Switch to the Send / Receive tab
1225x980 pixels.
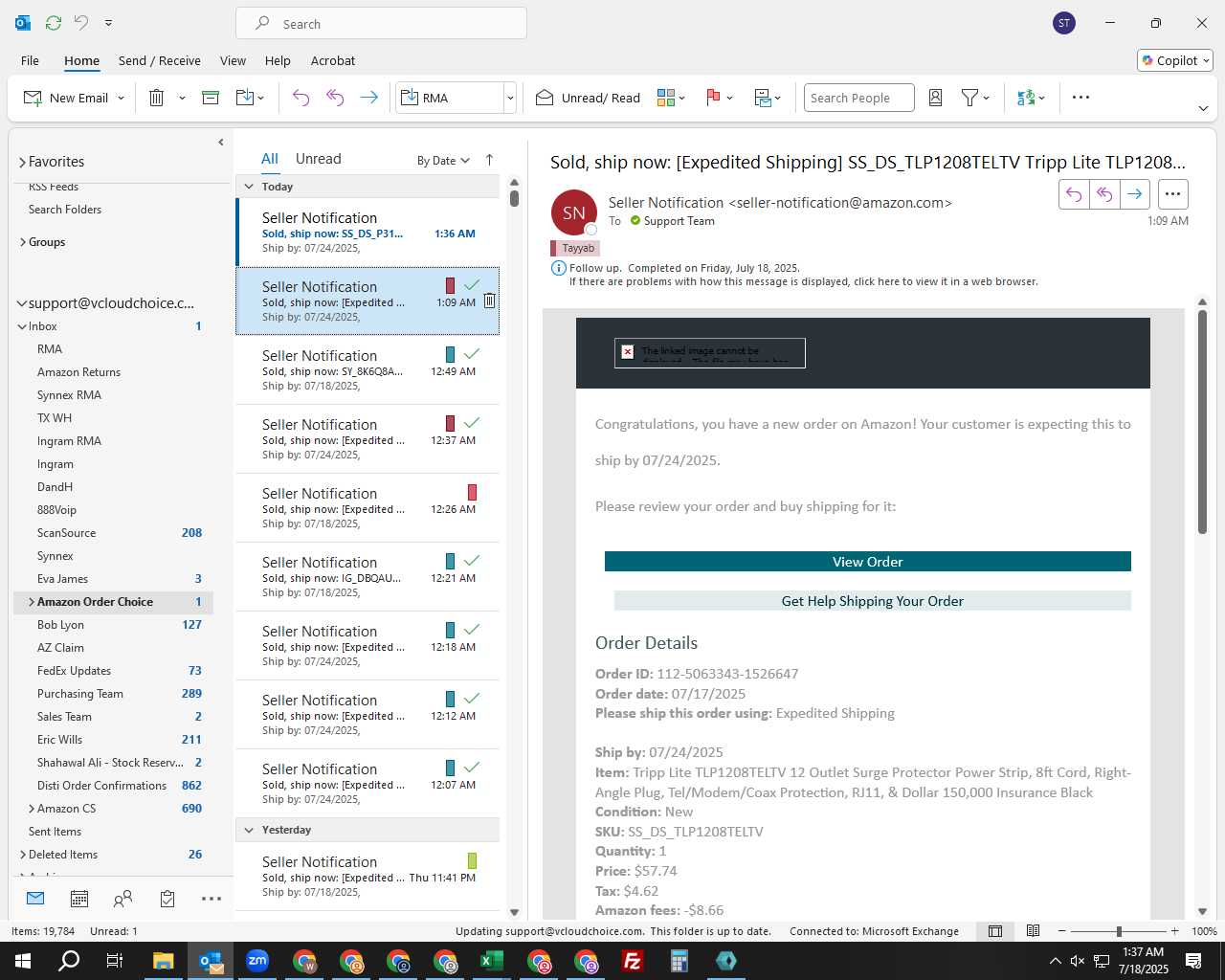(x=160, y=60)
